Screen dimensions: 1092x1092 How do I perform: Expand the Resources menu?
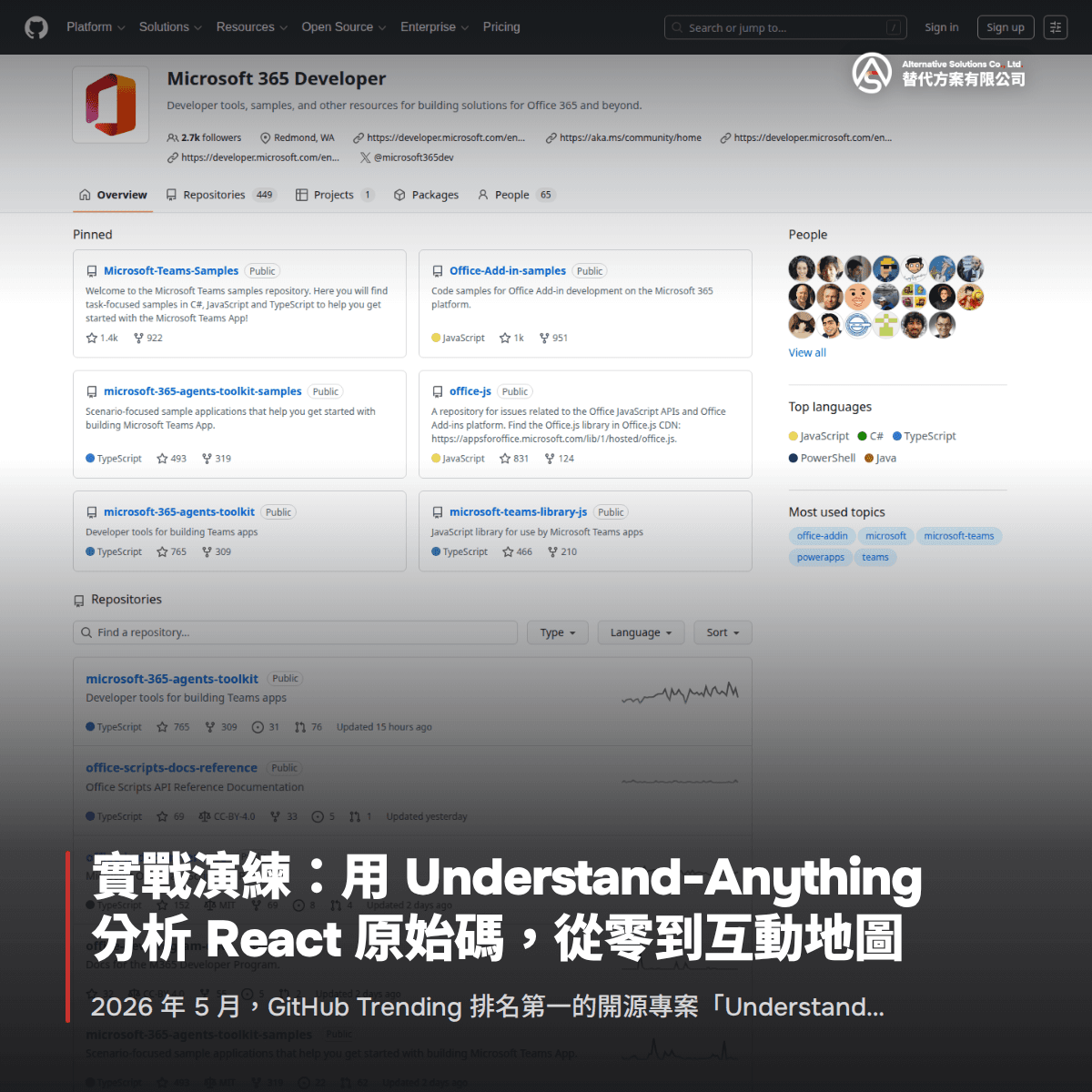pos(252,27)
